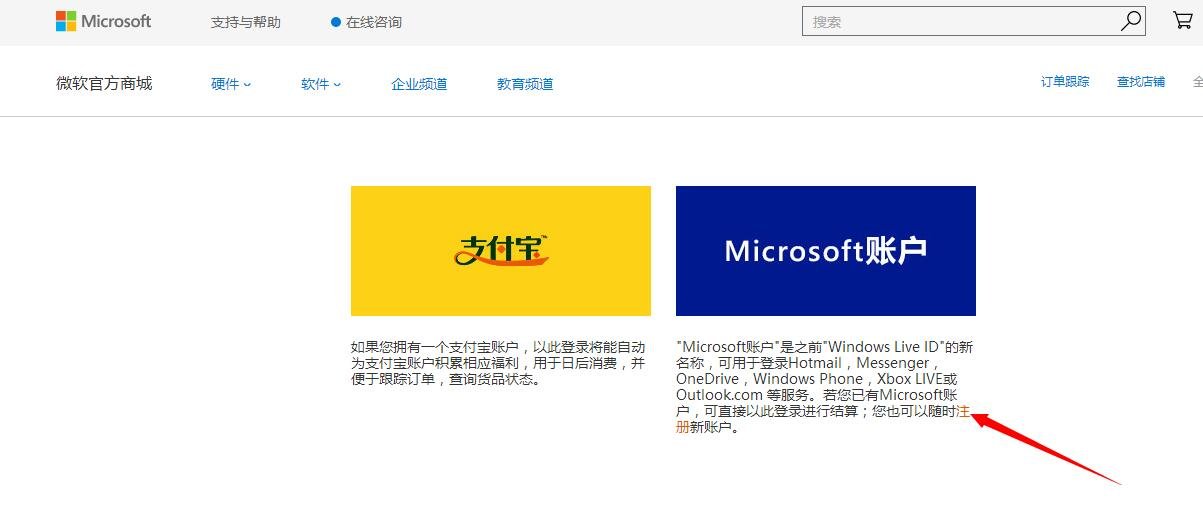1203x529 pixels.
Task: Click the 微软官方商城 store title
Action: point(104,83)
